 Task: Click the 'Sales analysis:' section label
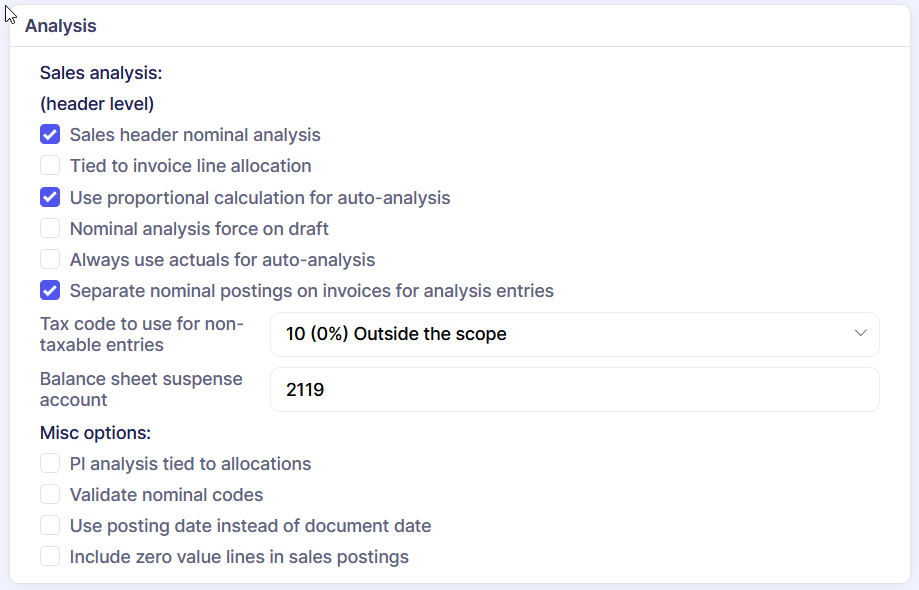(101, 73)
